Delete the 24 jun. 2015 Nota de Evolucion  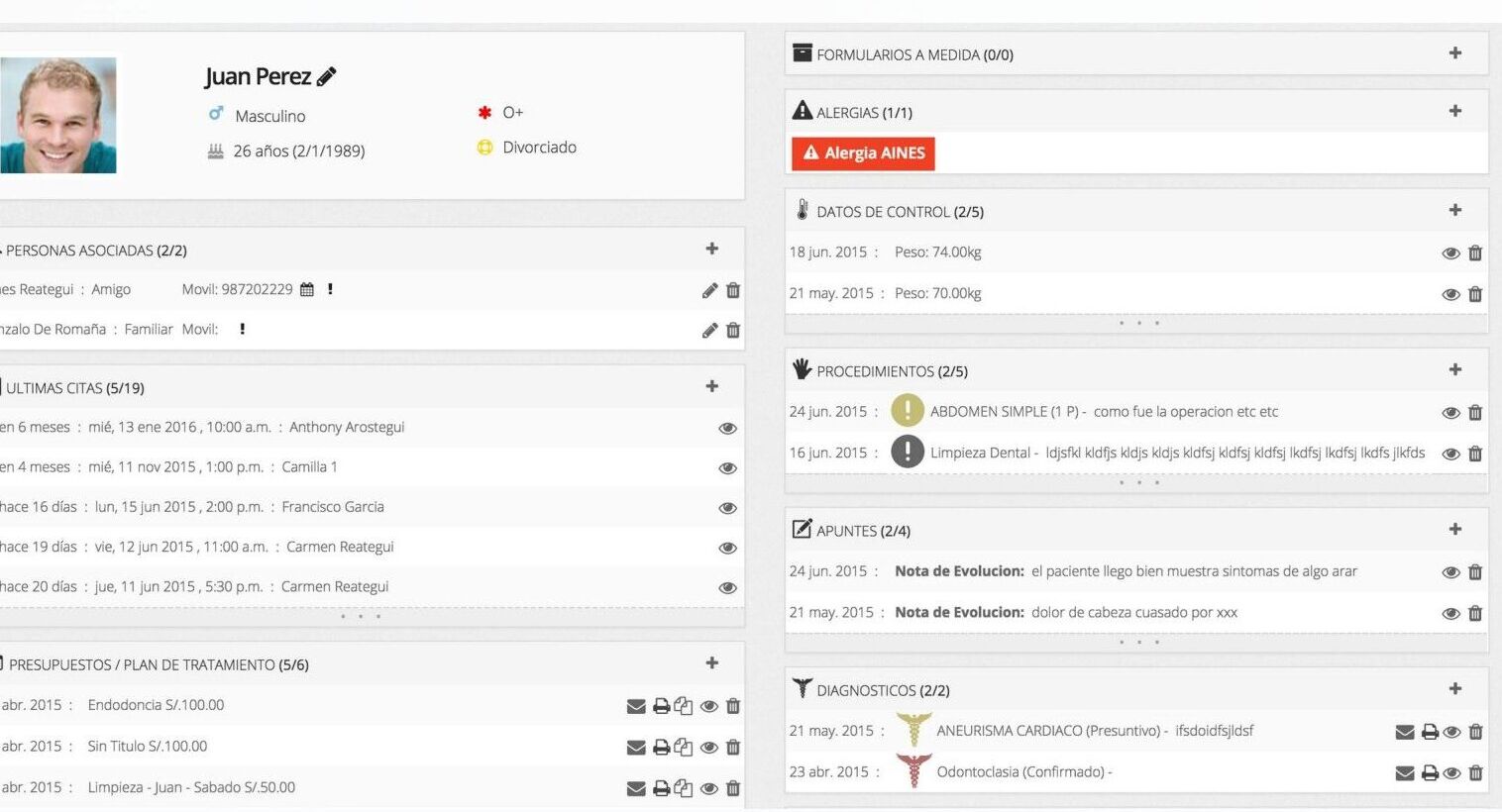(x=1475, y=572)
